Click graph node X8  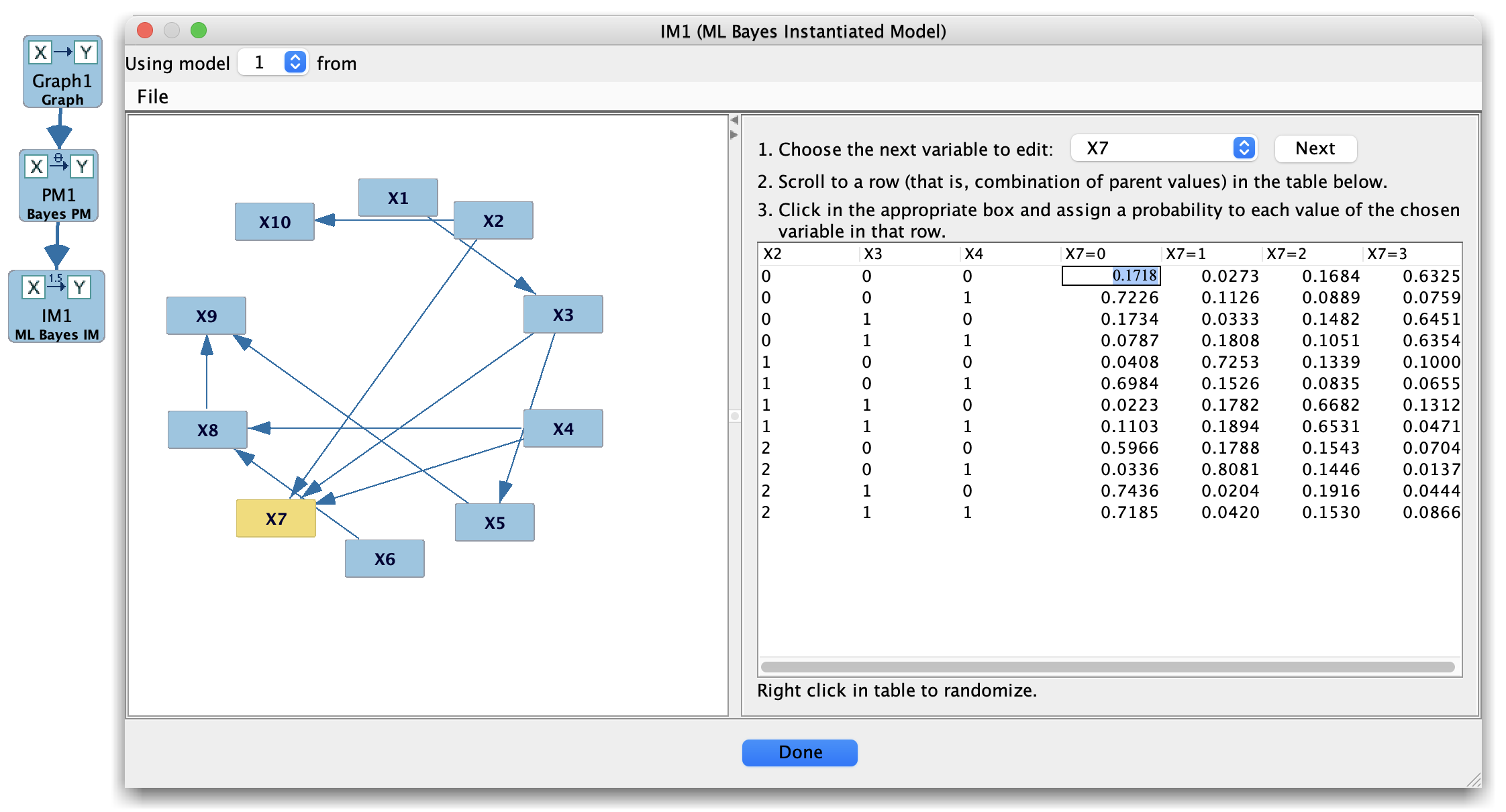click(207, 430)
